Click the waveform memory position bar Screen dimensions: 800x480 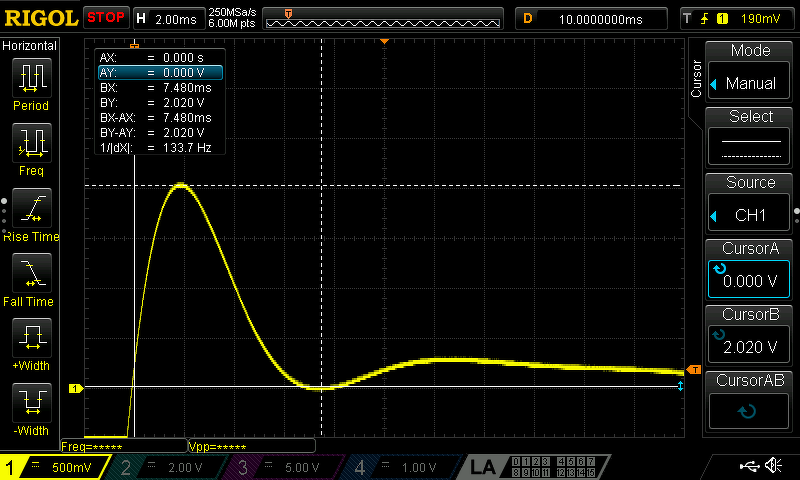(383, 19)
